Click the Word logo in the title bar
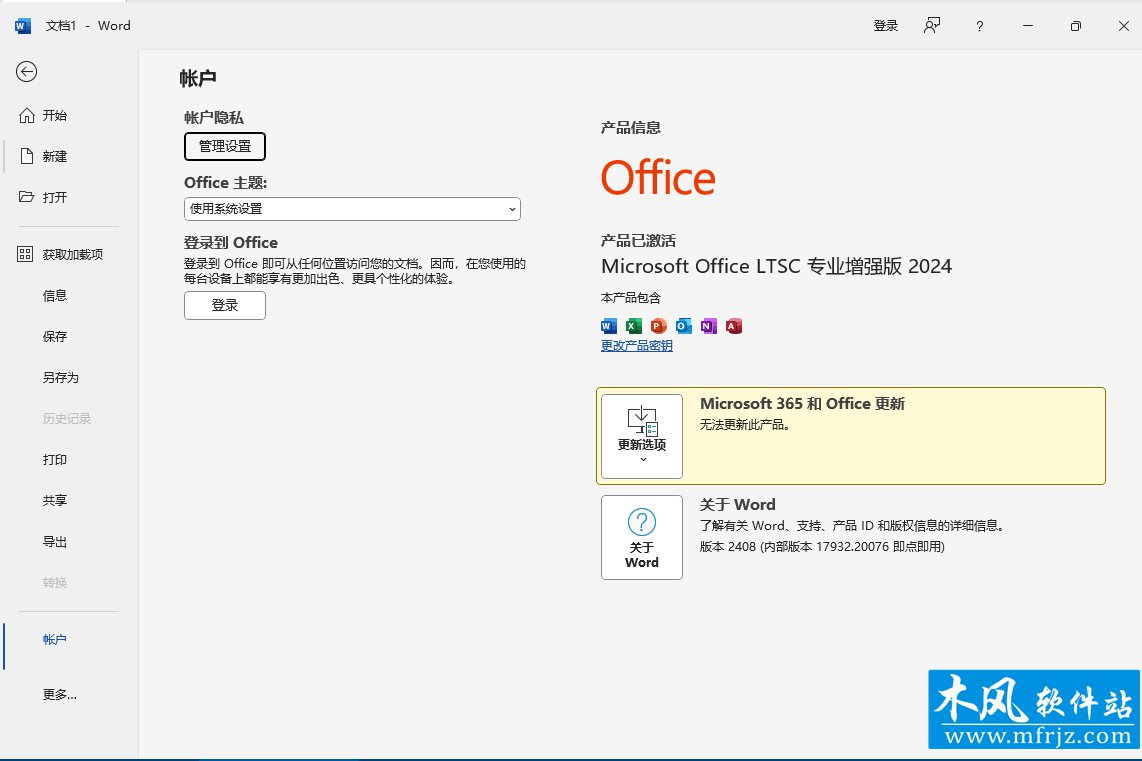Screen dimensions: 1142x761 click(x=23, y=26)
